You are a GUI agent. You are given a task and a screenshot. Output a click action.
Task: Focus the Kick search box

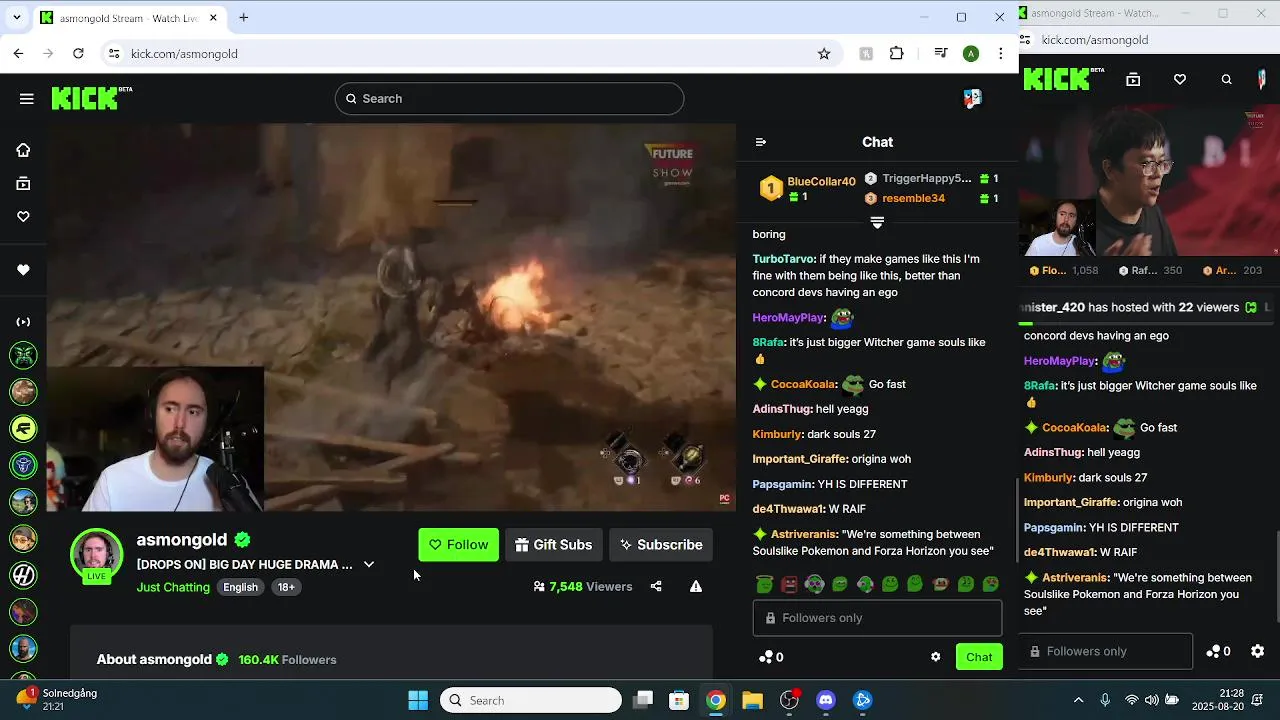[x=509, y=98]
